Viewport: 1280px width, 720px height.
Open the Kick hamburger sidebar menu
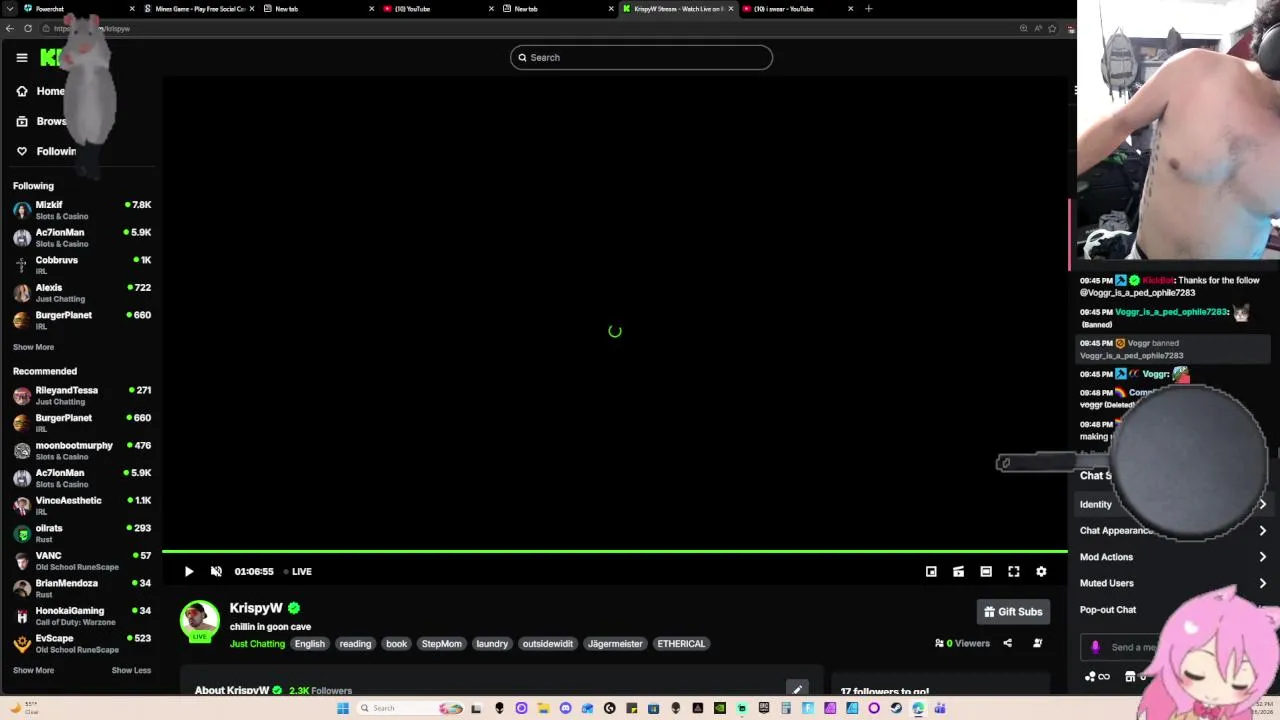(22, 58)
